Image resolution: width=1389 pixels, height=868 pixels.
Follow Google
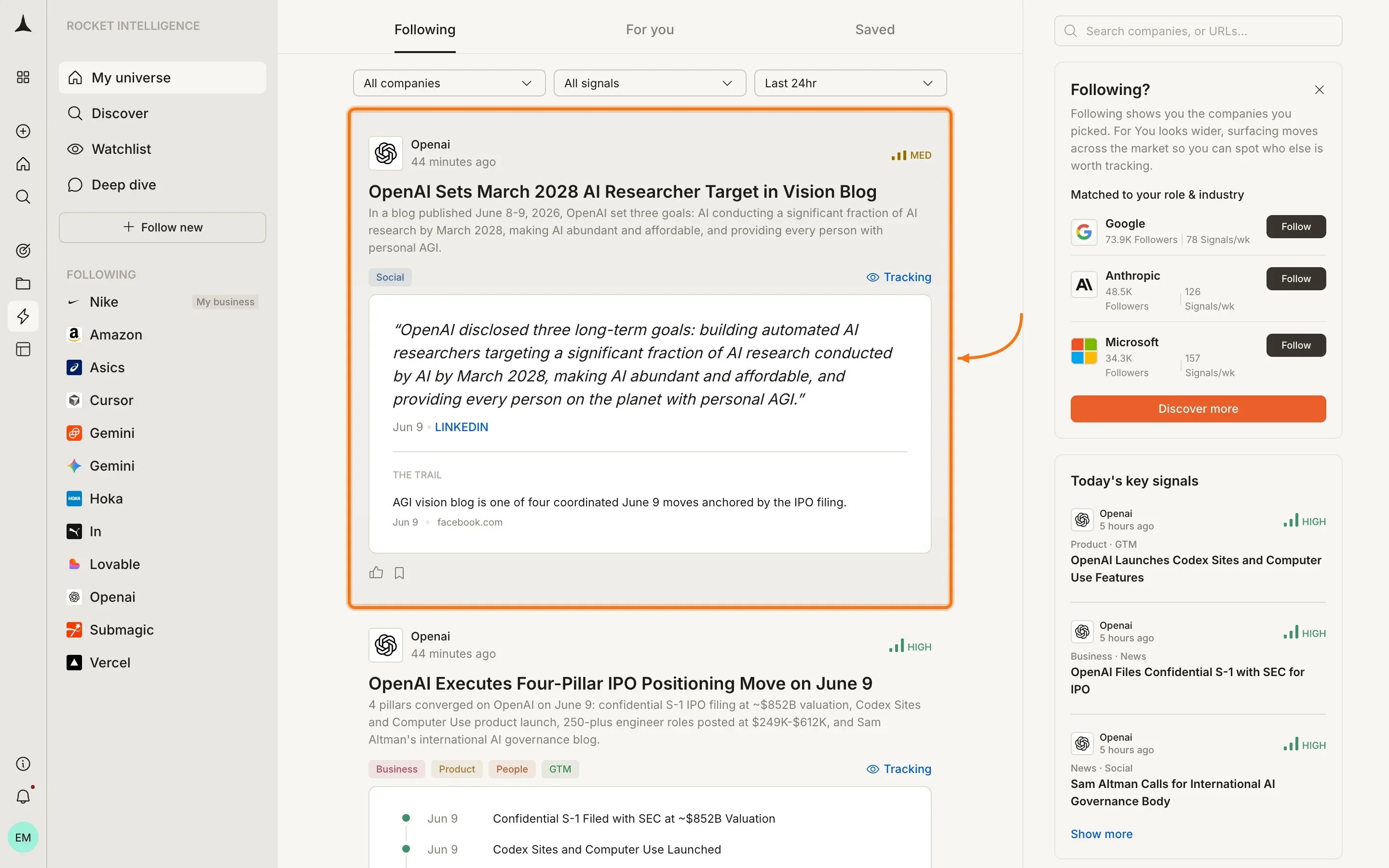(x=1295, y=227)
